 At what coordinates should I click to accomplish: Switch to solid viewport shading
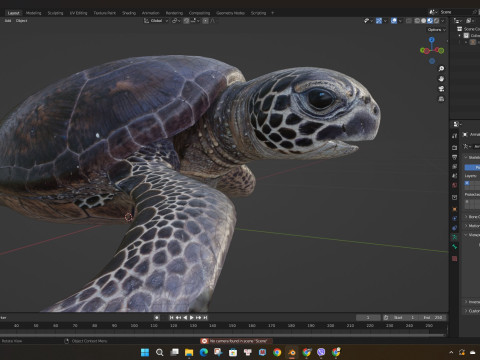423,21
